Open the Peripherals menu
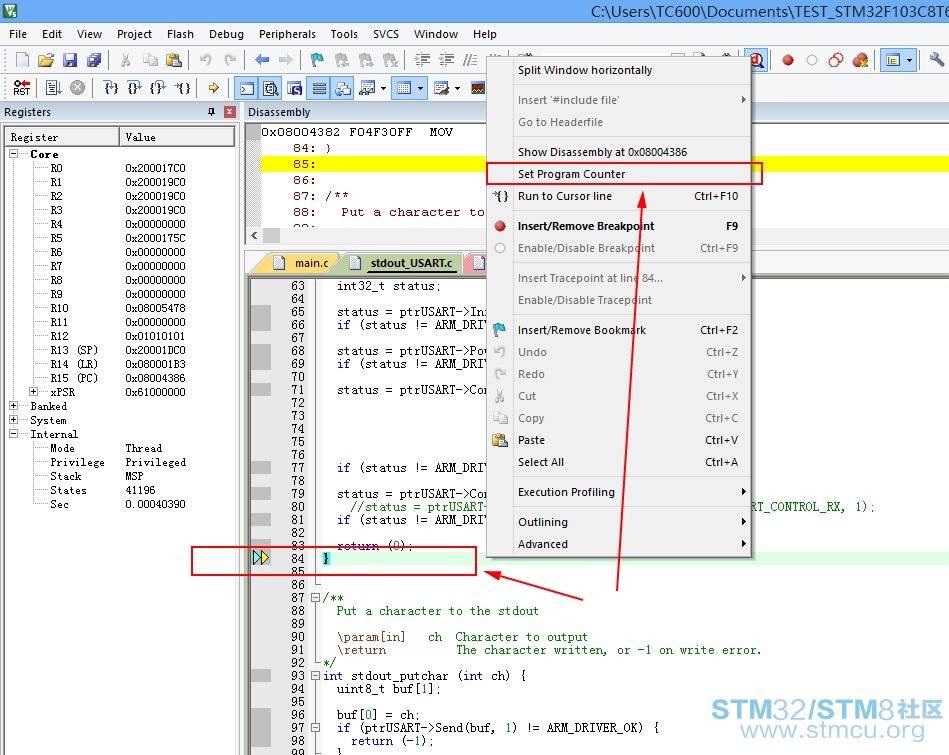The image size is (949, 755). click(x=287, y=34)
